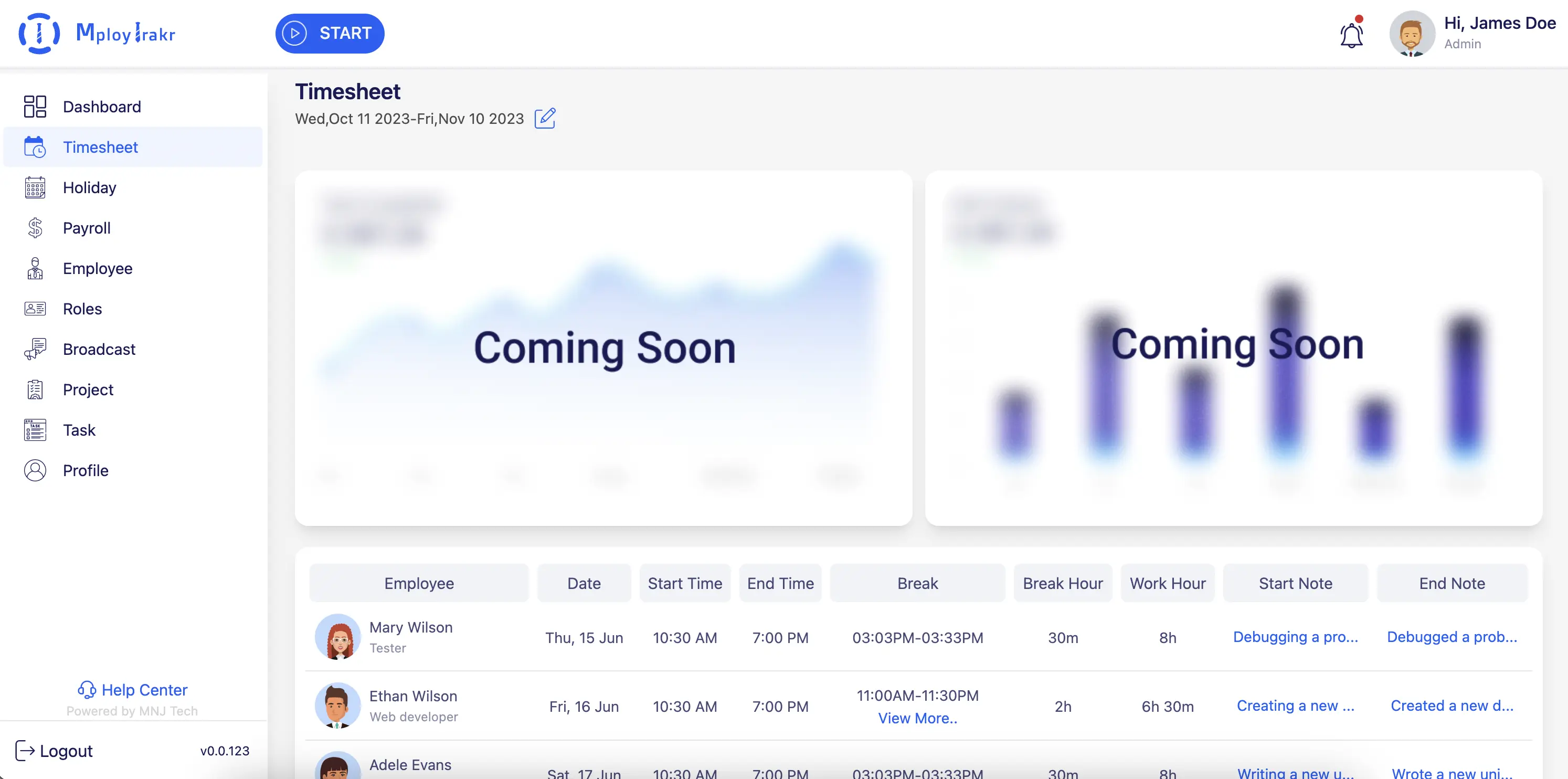Click the 'Ethan Wilson' name text

tap(412, 696)
